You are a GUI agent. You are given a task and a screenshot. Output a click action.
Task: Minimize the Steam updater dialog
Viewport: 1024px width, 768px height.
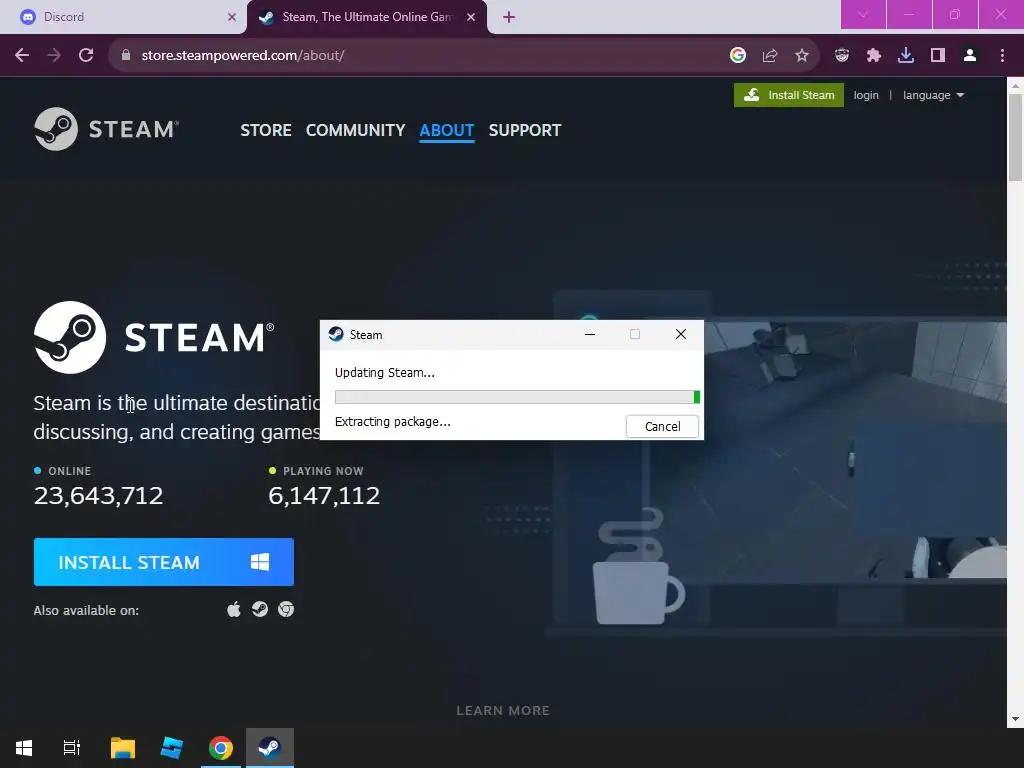pos(590,334)
